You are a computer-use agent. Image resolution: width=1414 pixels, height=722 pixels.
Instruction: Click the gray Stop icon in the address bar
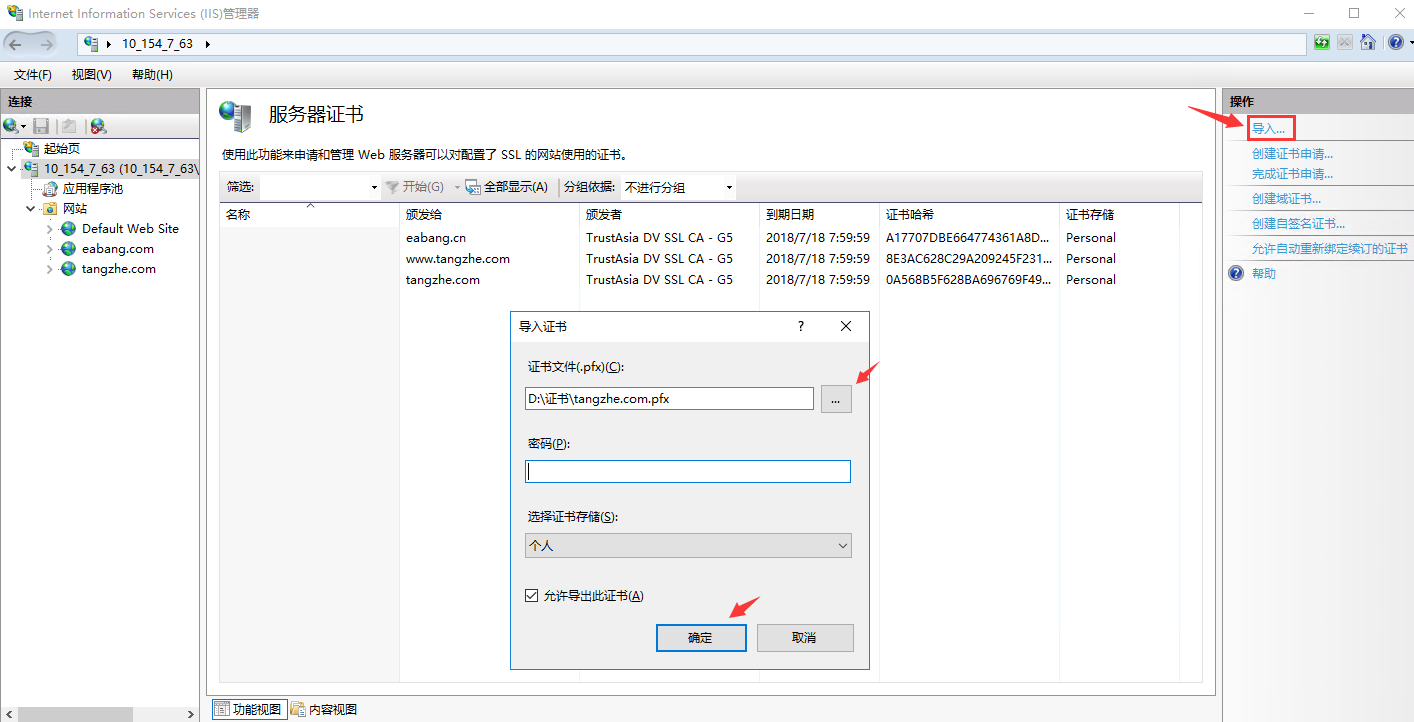[1345, 43]
